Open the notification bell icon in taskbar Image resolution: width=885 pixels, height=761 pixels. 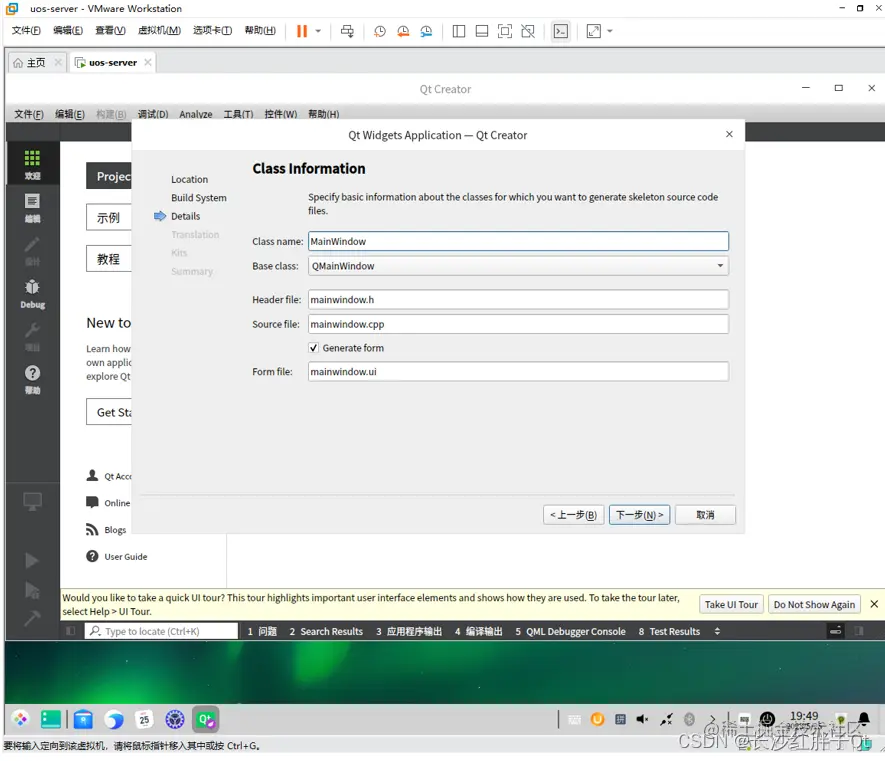point(864,719)
